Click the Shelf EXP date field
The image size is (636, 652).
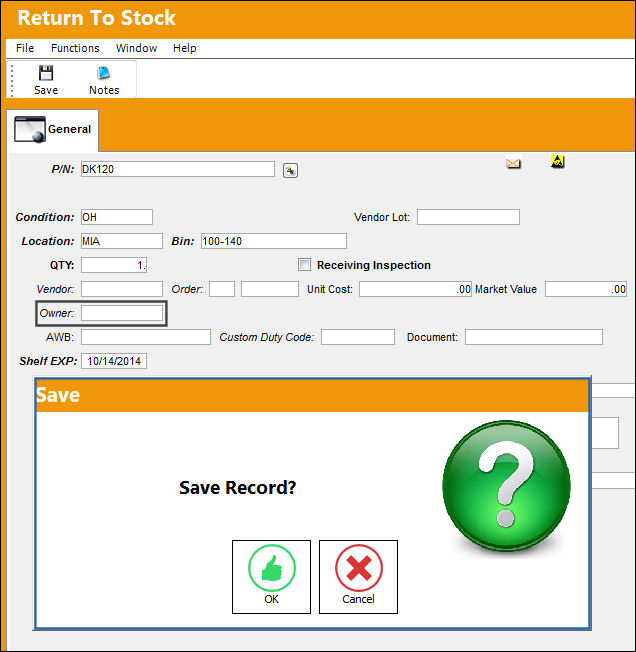tap(114, 361)
